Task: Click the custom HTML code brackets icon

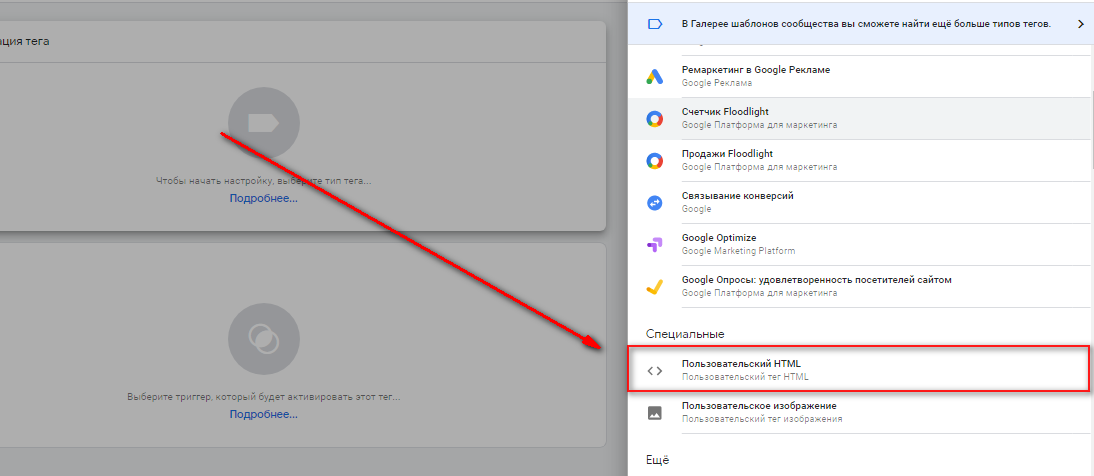Action: coord(654,370)
